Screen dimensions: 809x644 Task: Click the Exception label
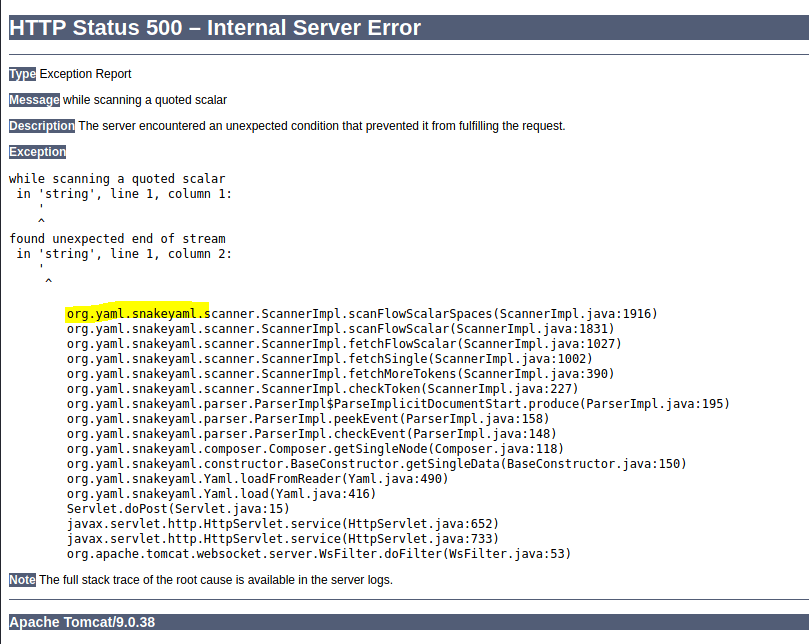click(x=38, y=152)
